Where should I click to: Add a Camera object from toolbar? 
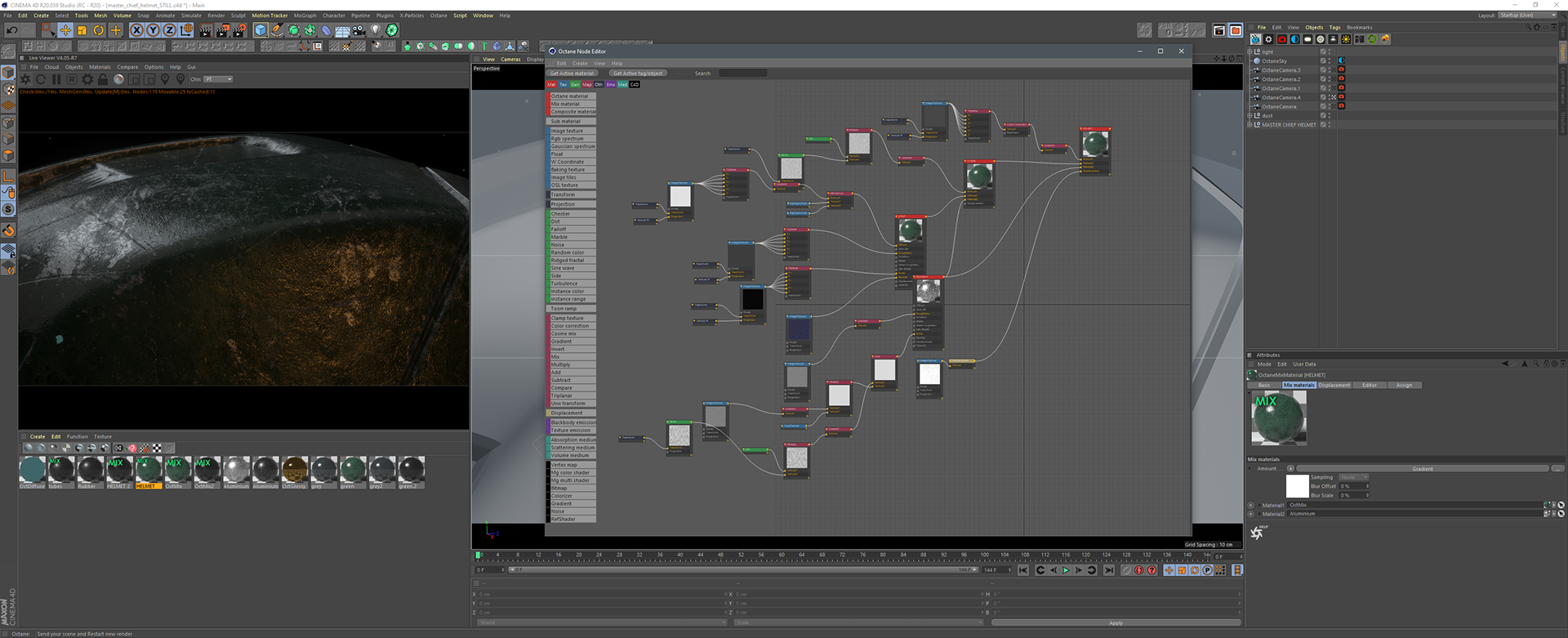tap(359, 30)
